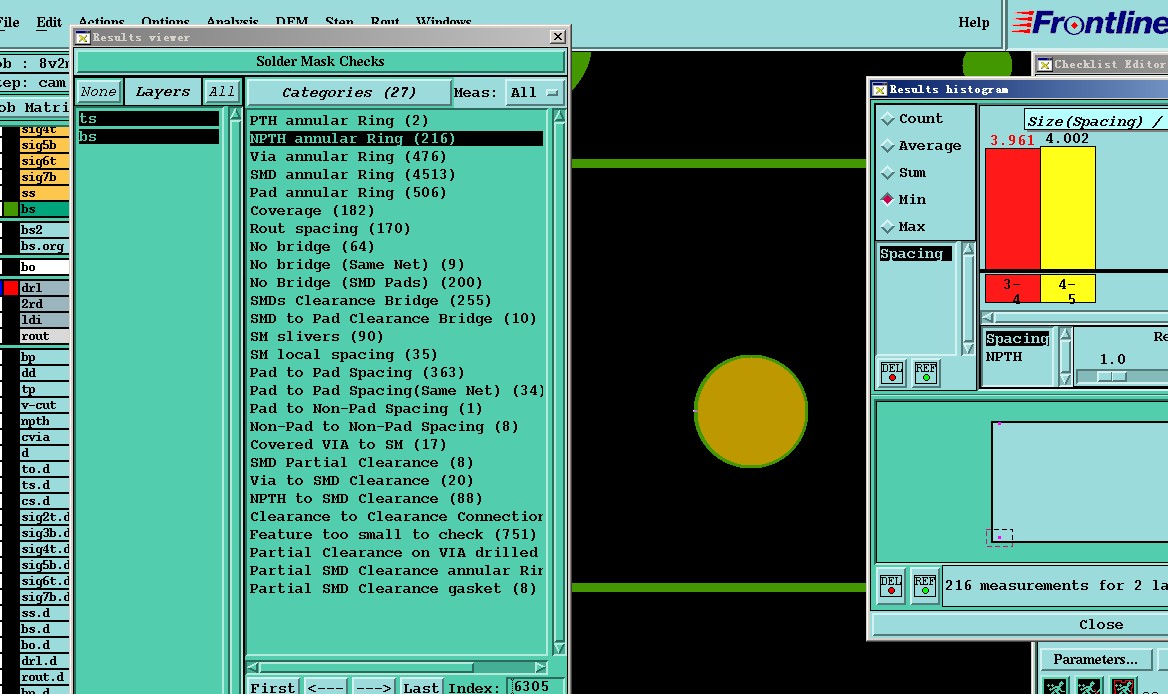The image size is (1168, 694).
Task: Click the Categories (27) header button
Action: tap(348, 92)
